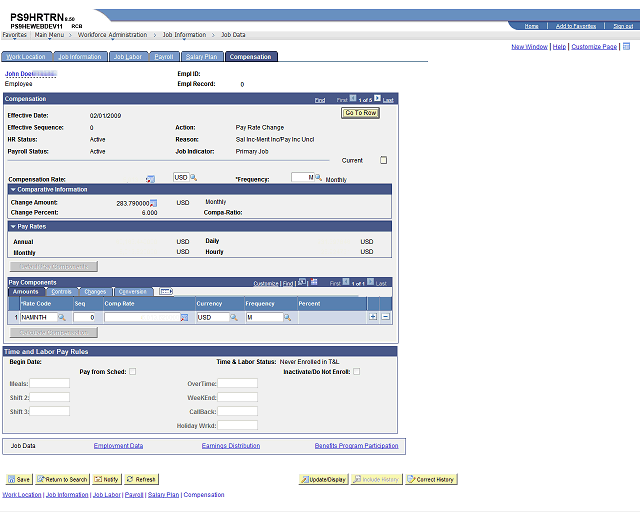Viewport: 640px width, 512px height.
Task: Open the Frequency lookup magnifier icon
Action: (x=318, y=178)
